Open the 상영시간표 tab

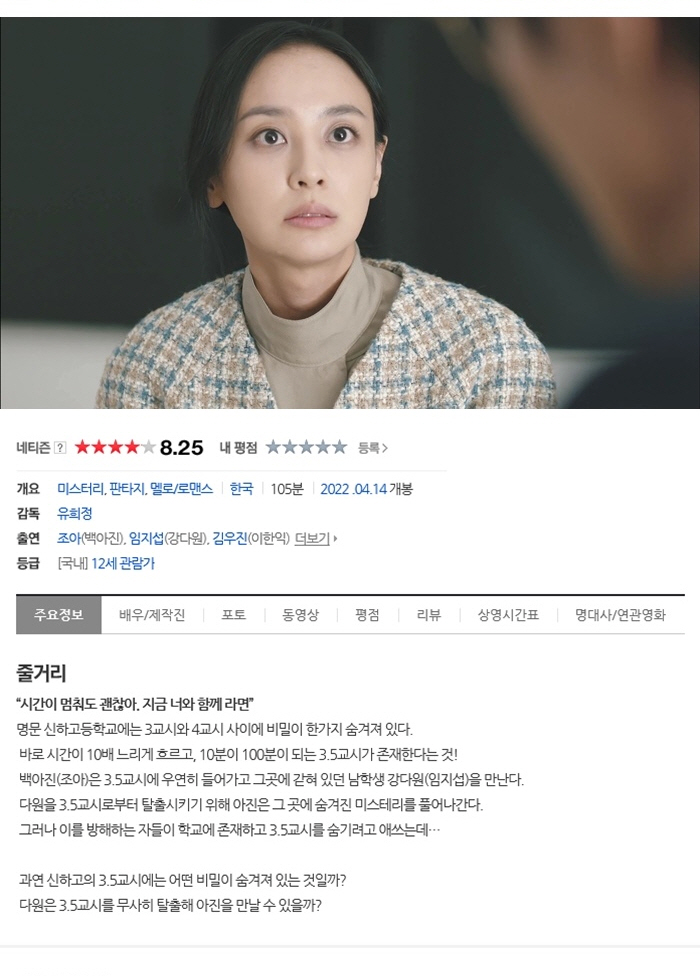click(508, 615)
